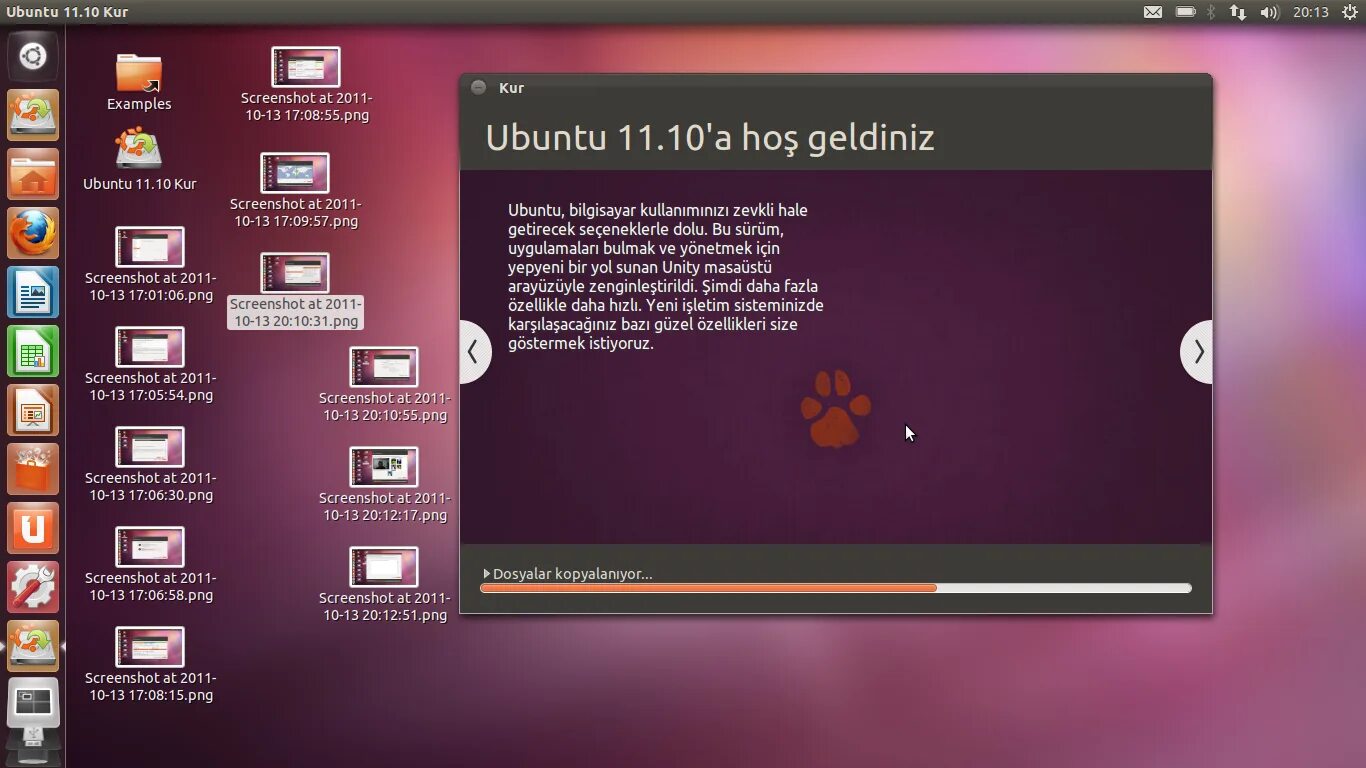Image resolution: width=1366 pixels, height=768 pixels.
Task: Open the sound volume indicator
Action: pyautogui.click(x=1269, y=12)
